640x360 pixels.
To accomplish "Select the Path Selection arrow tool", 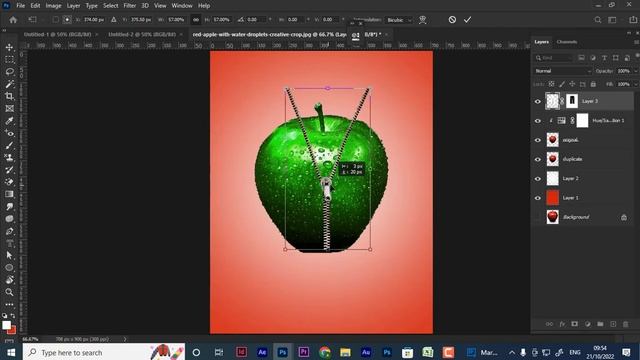I will point(9,256).
